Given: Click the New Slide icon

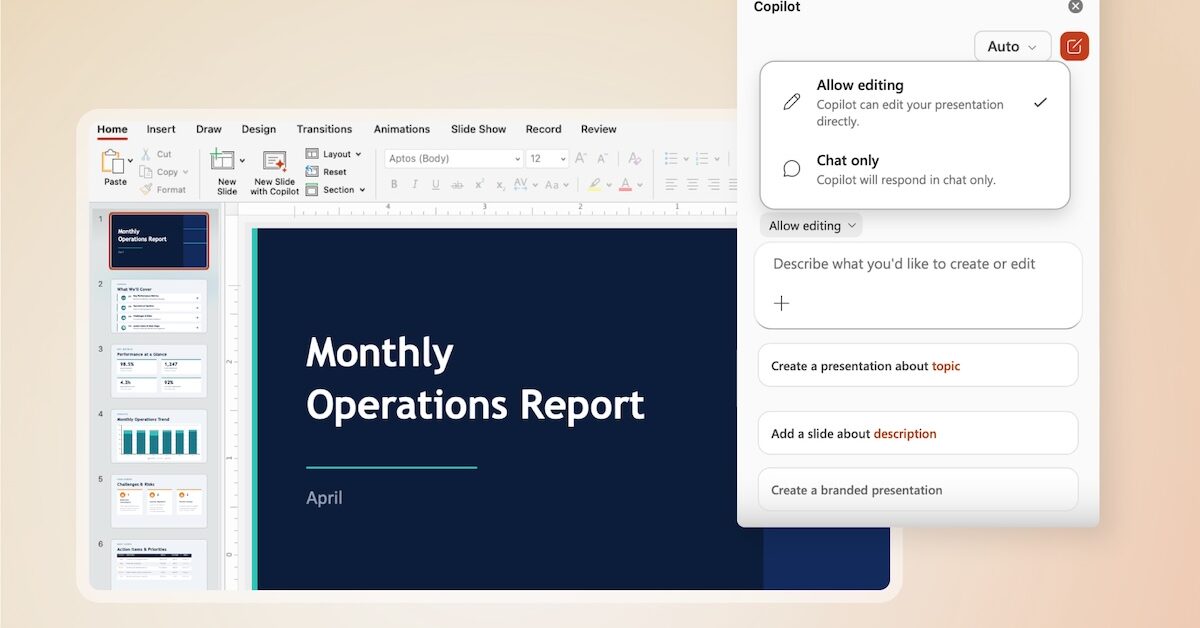Looking at the screenshot, I should click(x=223, y=161).
